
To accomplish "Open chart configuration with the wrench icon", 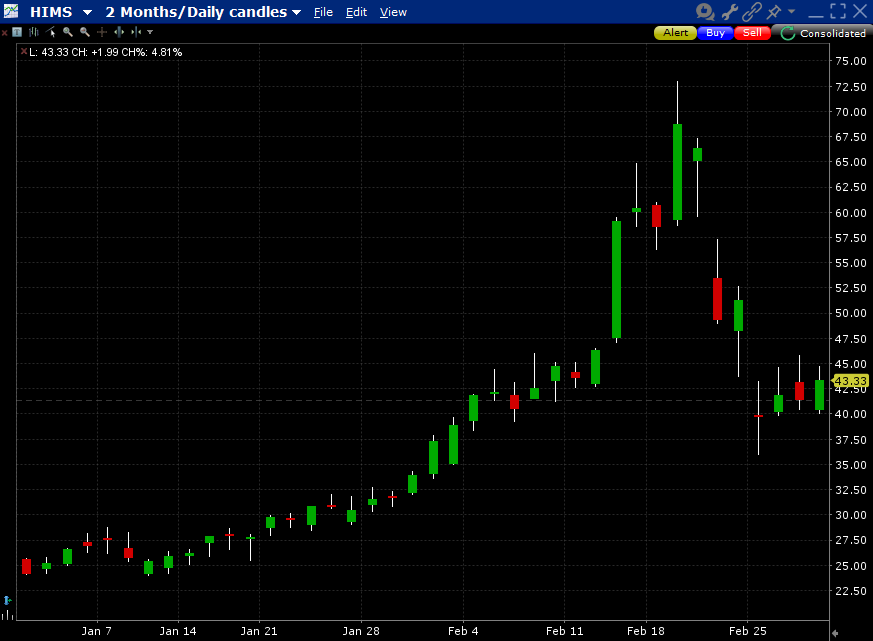I will click(729, 11).
